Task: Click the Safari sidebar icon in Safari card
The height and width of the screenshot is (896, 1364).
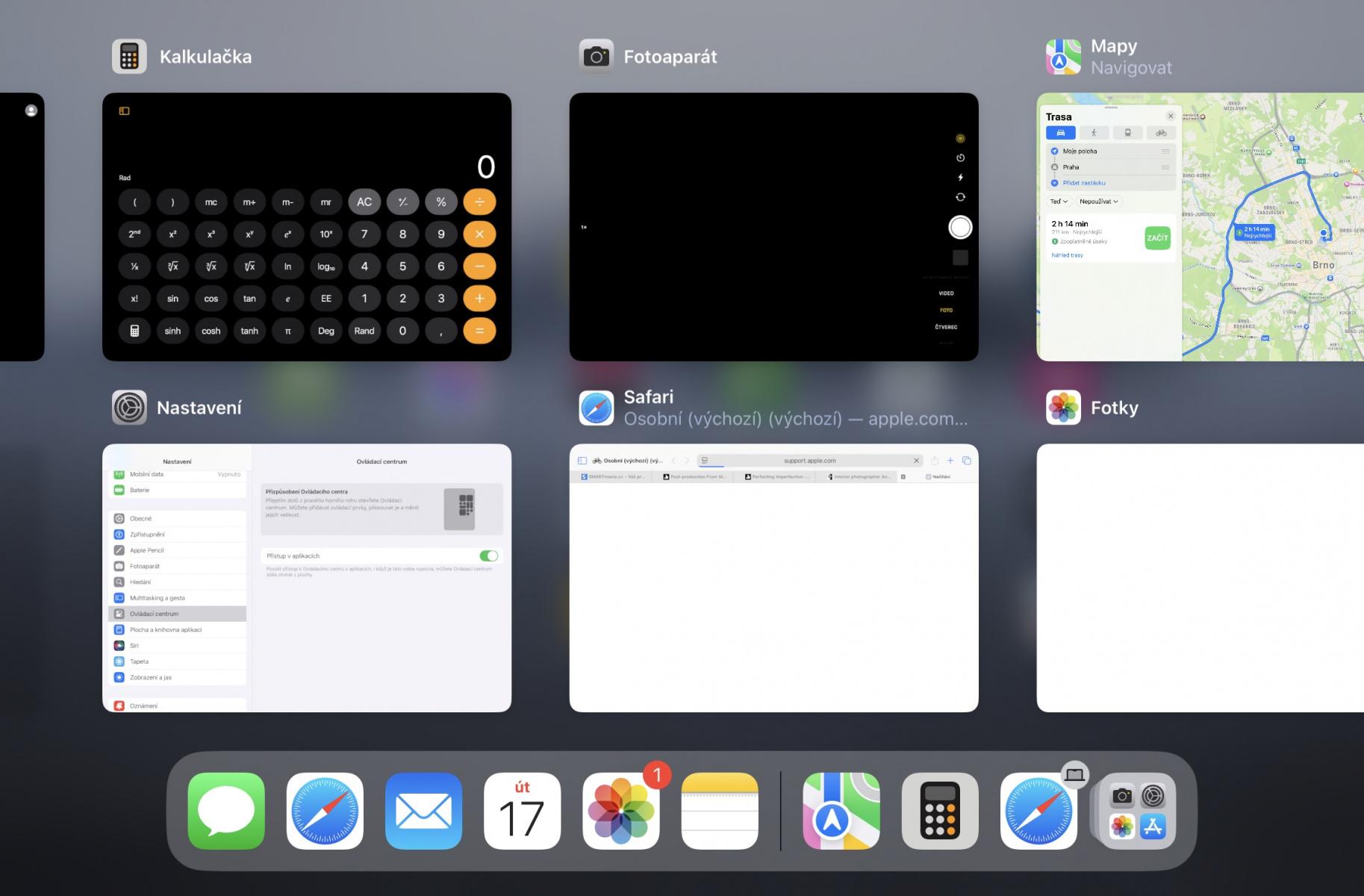Action: pos(582,461)
